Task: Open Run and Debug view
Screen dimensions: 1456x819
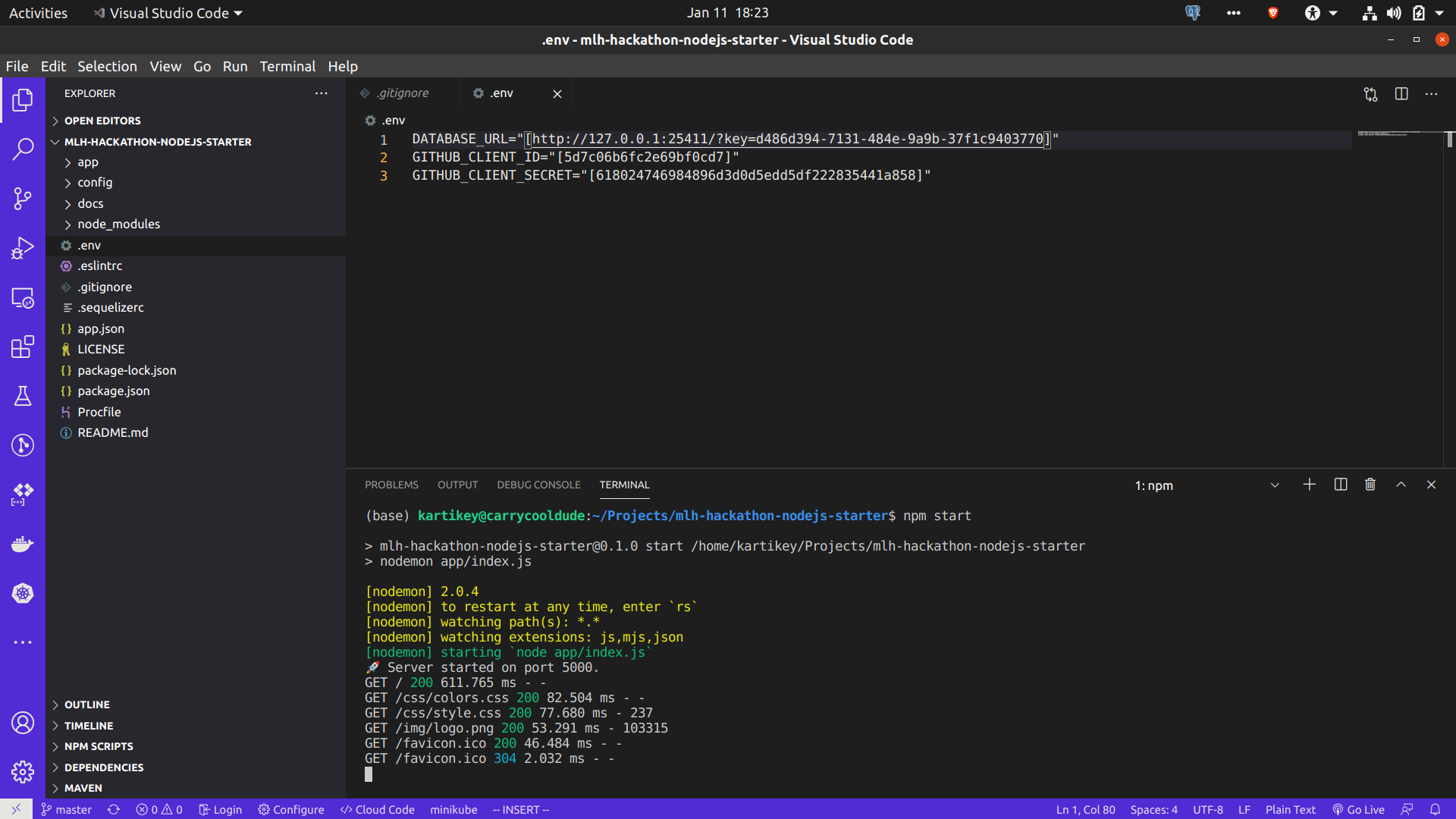Action: (23, 248)
